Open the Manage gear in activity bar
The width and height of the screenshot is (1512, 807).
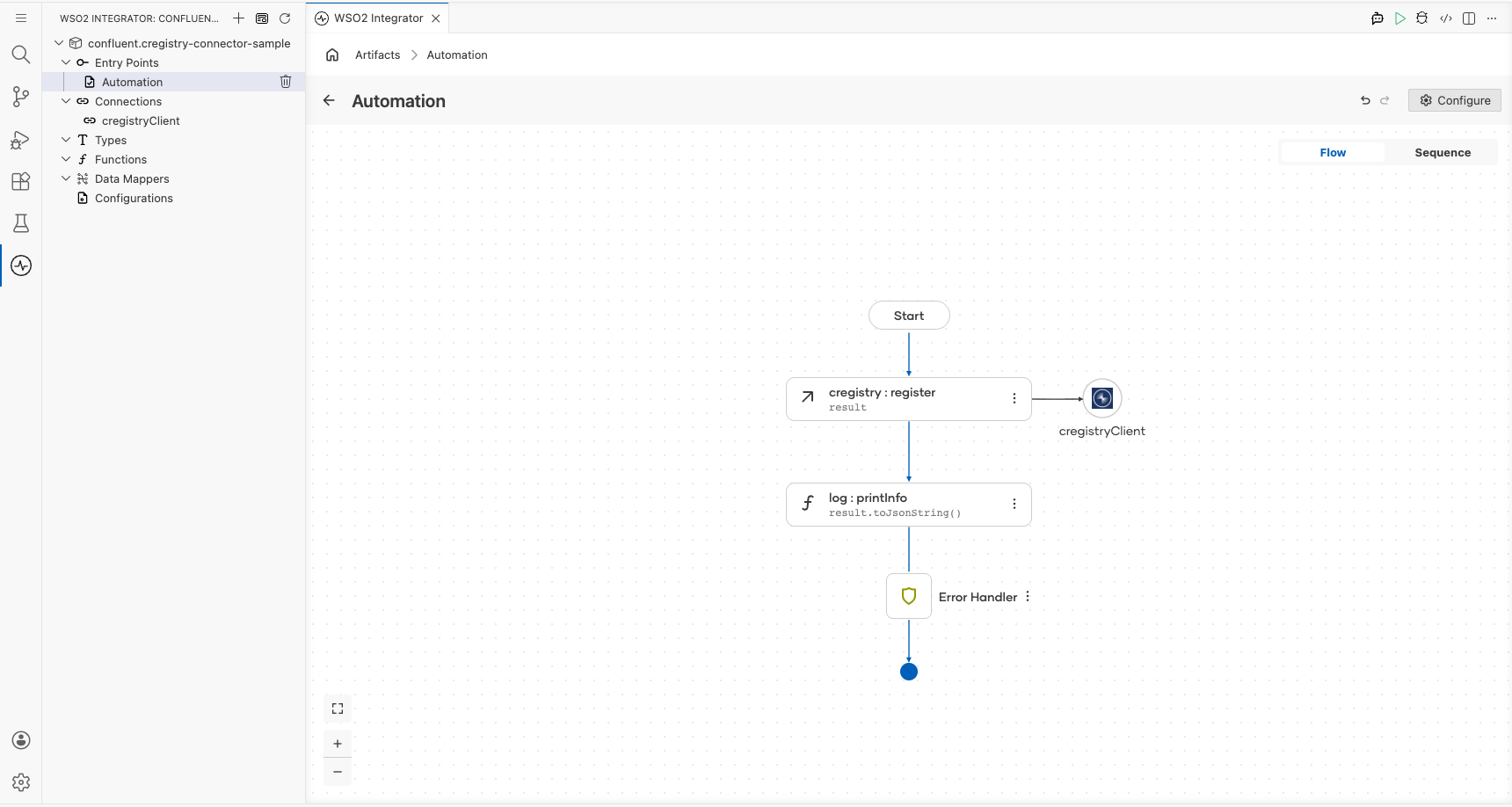click(21, 782)
